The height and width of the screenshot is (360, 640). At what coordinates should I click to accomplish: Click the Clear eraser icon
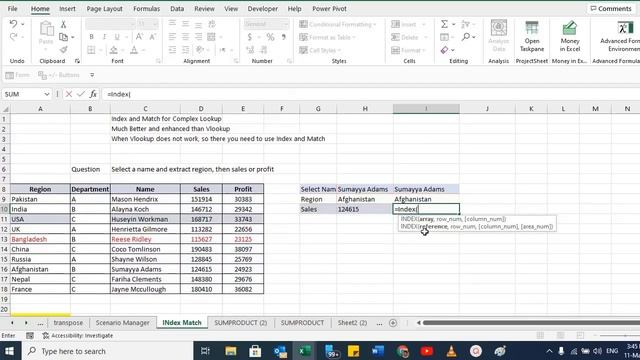coord(444,50)
